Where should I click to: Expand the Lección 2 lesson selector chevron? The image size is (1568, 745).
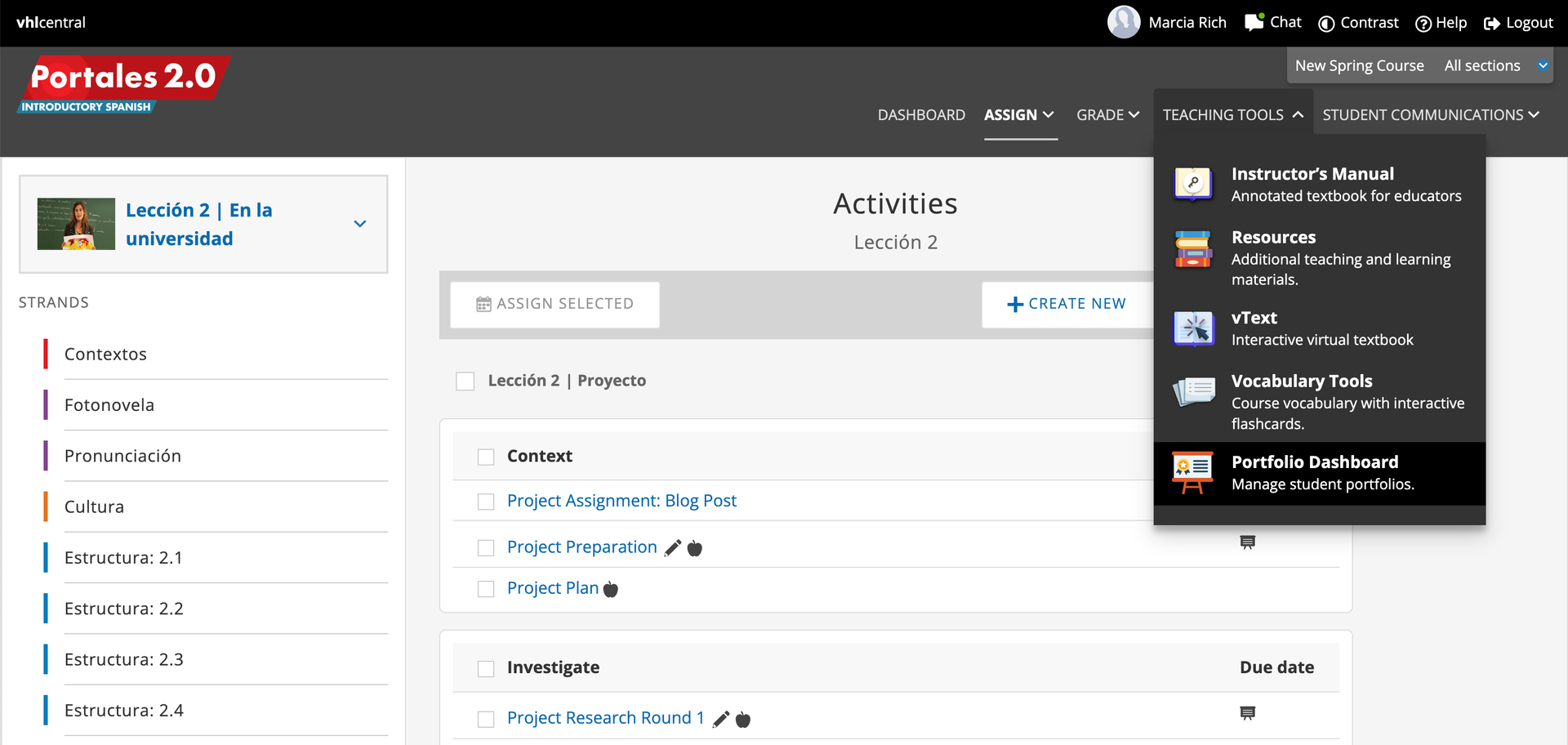[360, 224]
